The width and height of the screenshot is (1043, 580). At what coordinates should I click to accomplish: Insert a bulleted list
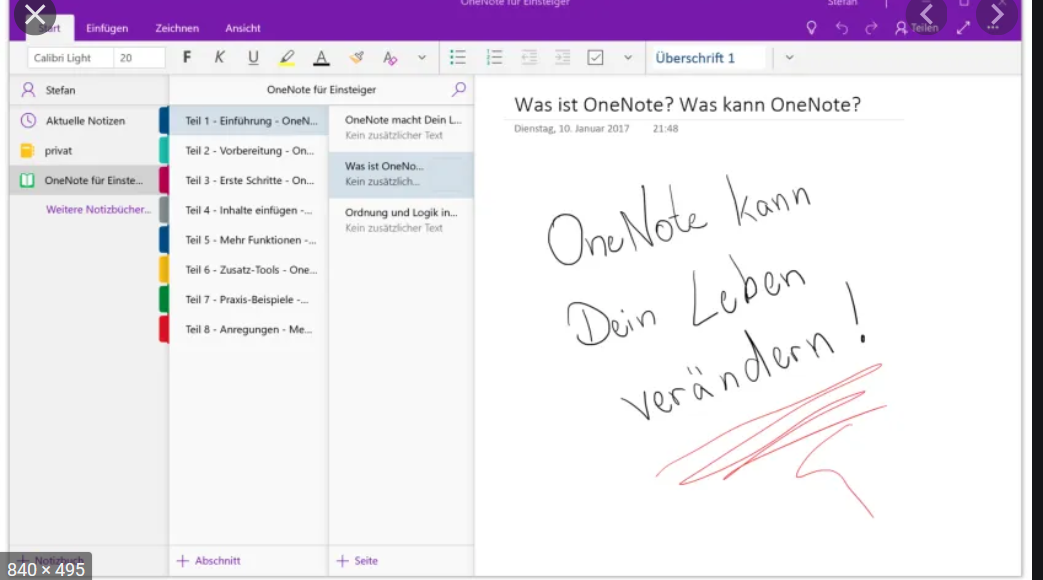click(x=458, y=57)
